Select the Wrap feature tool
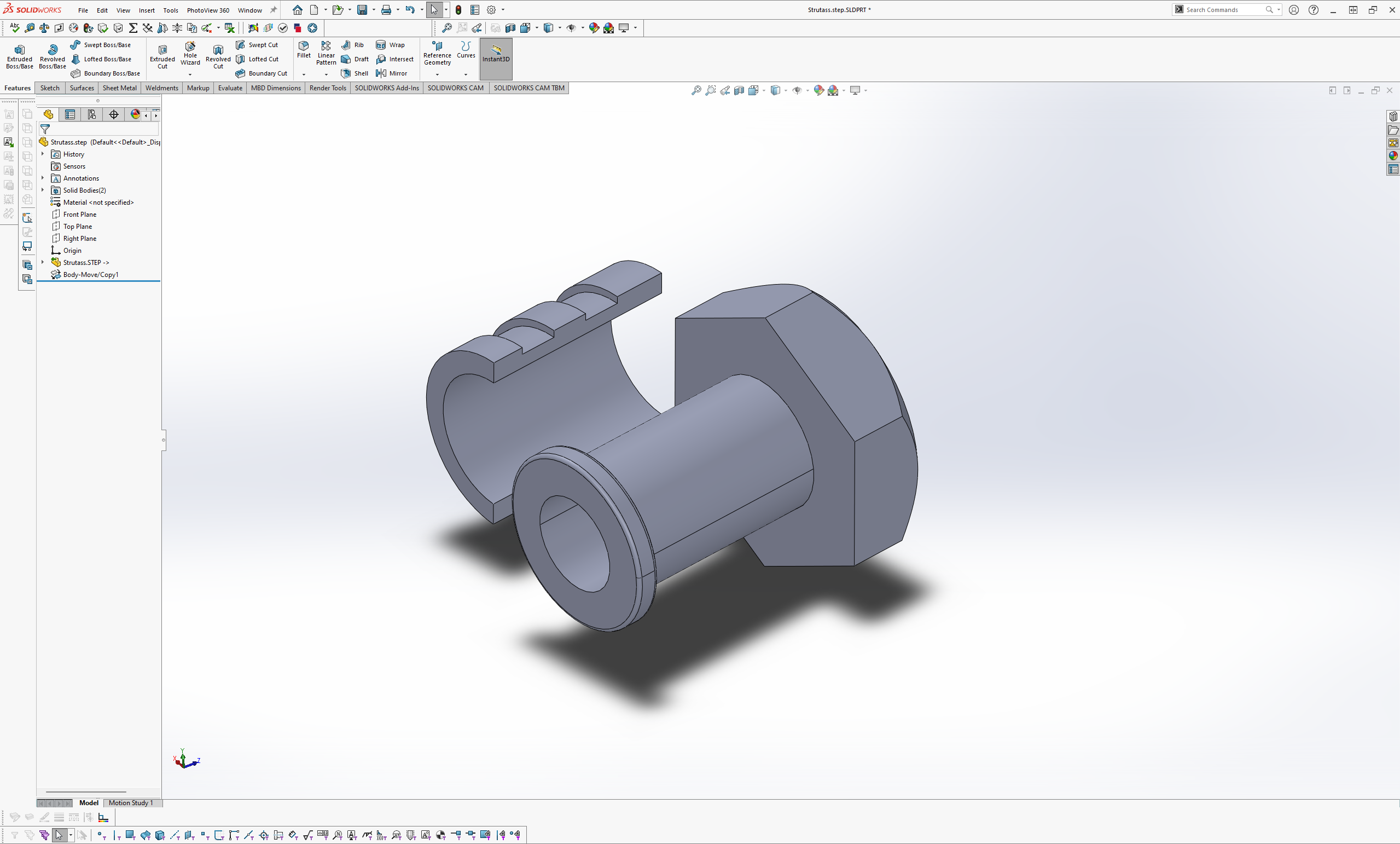 point(390,45)
